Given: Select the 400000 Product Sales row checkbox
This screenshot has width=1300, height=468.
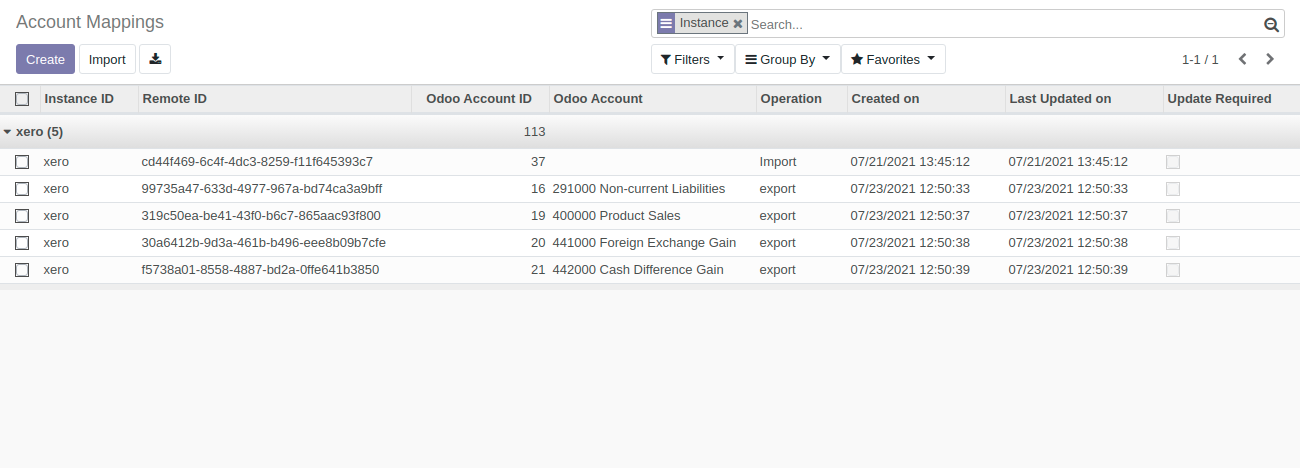Looking at the screenshot, I should [22, 216].
